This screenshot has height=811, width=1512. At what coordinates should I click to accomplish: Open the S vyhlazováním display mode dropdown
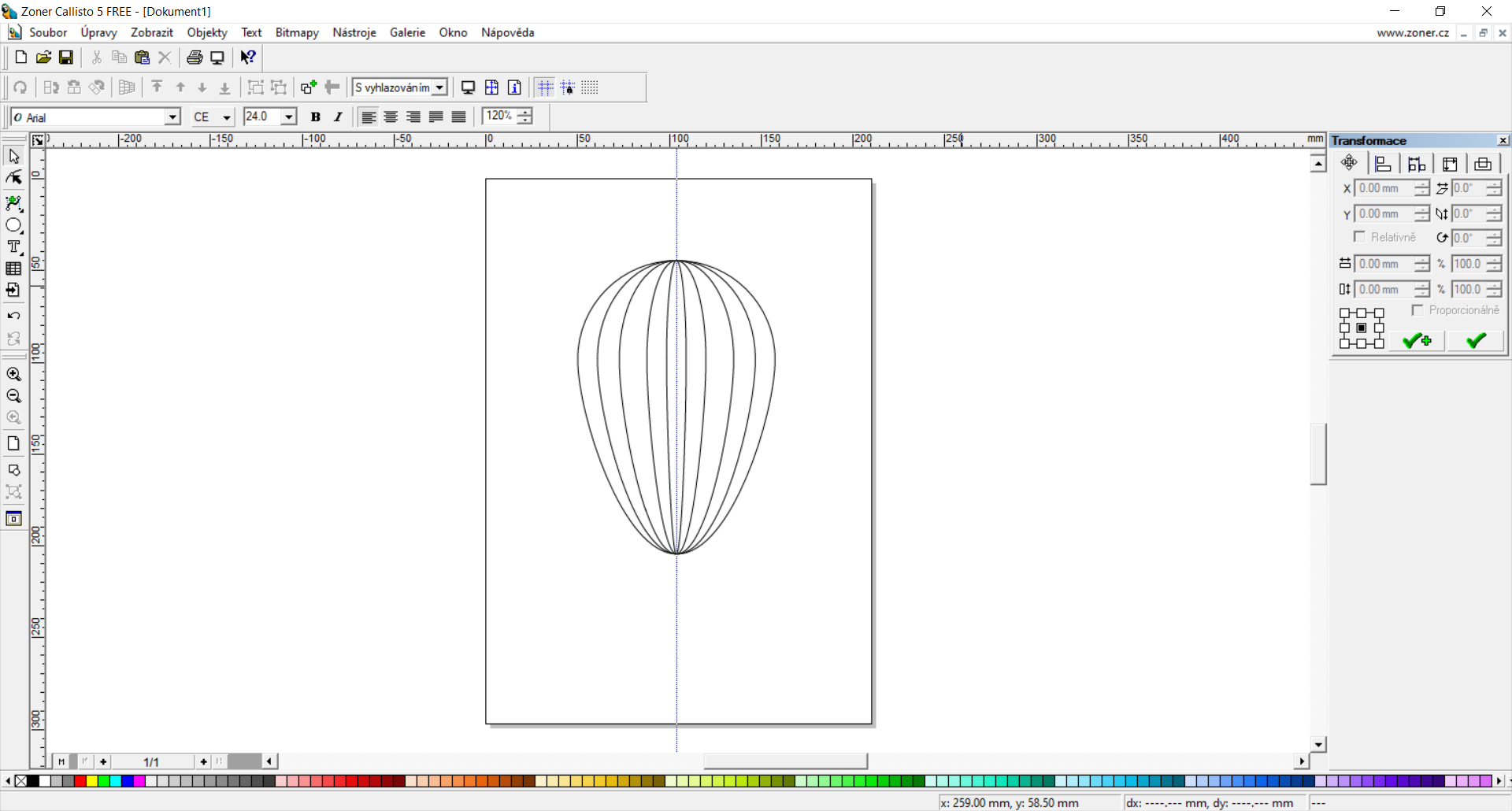(x=440, y=87)
